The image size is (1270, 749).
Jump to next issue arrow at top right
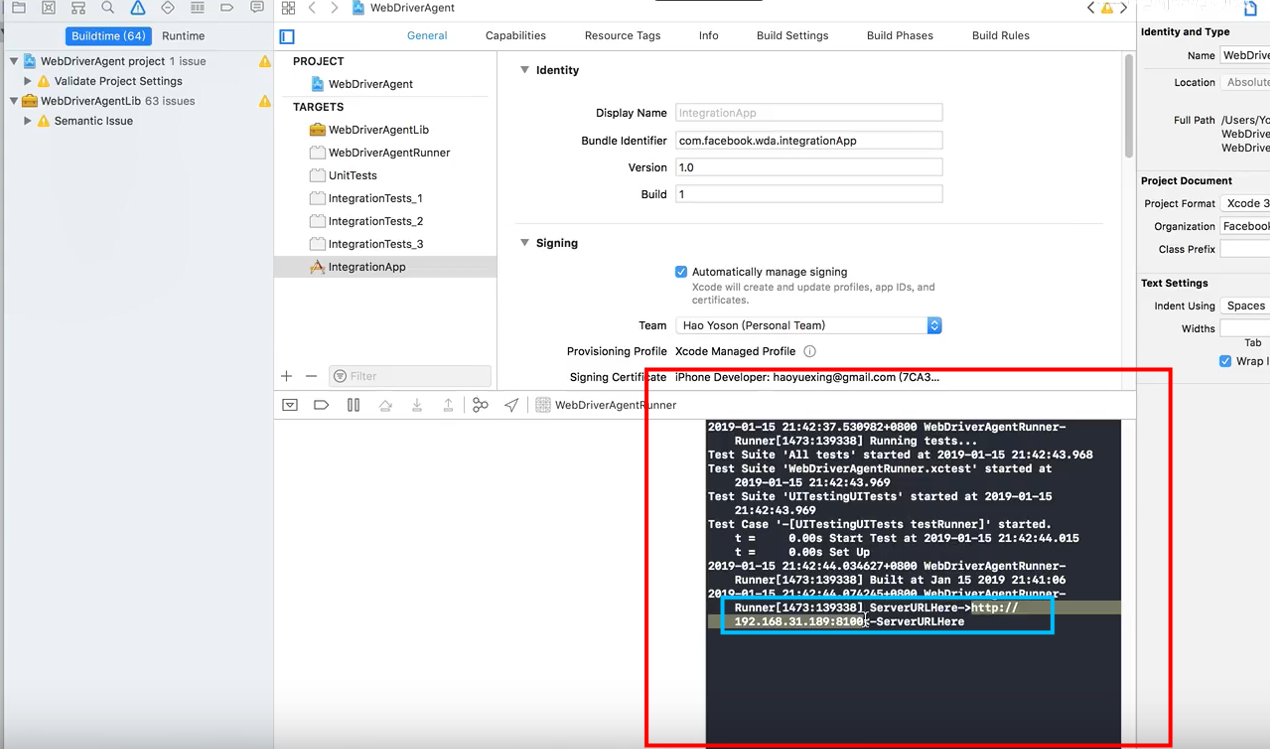point(1123,8)
